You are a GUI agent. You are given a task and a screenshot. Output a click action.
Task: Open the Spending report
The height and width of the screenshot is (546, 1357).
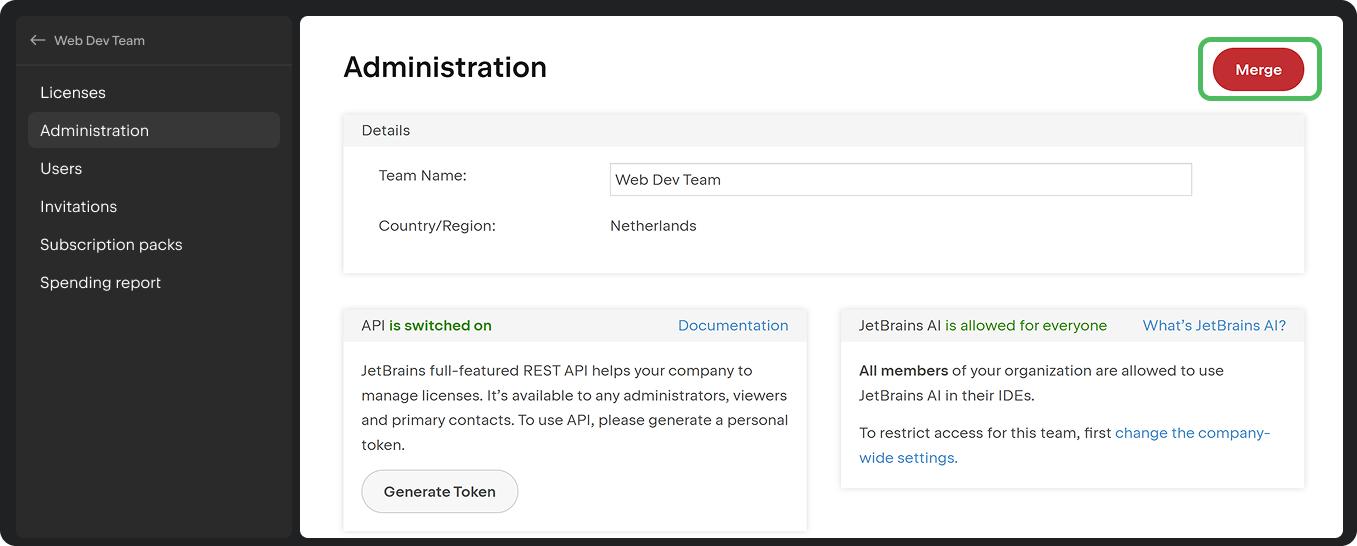[x=100, y=283]
